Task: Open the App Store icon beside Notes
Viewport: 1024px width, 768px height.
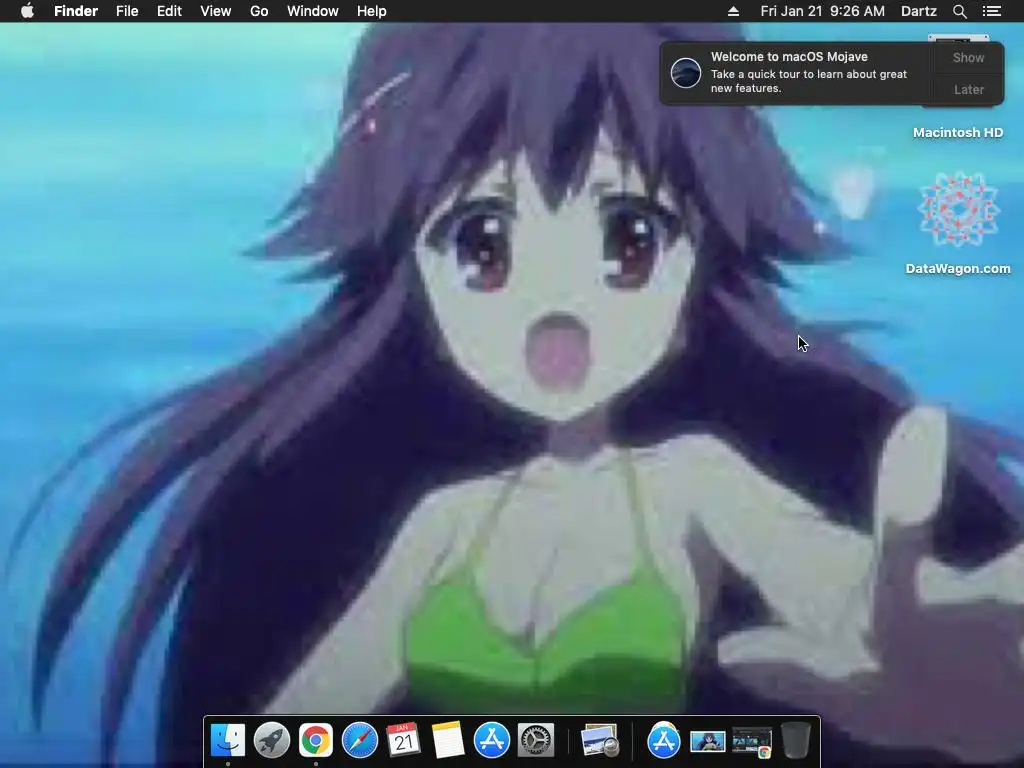Action: click(492, 741)
